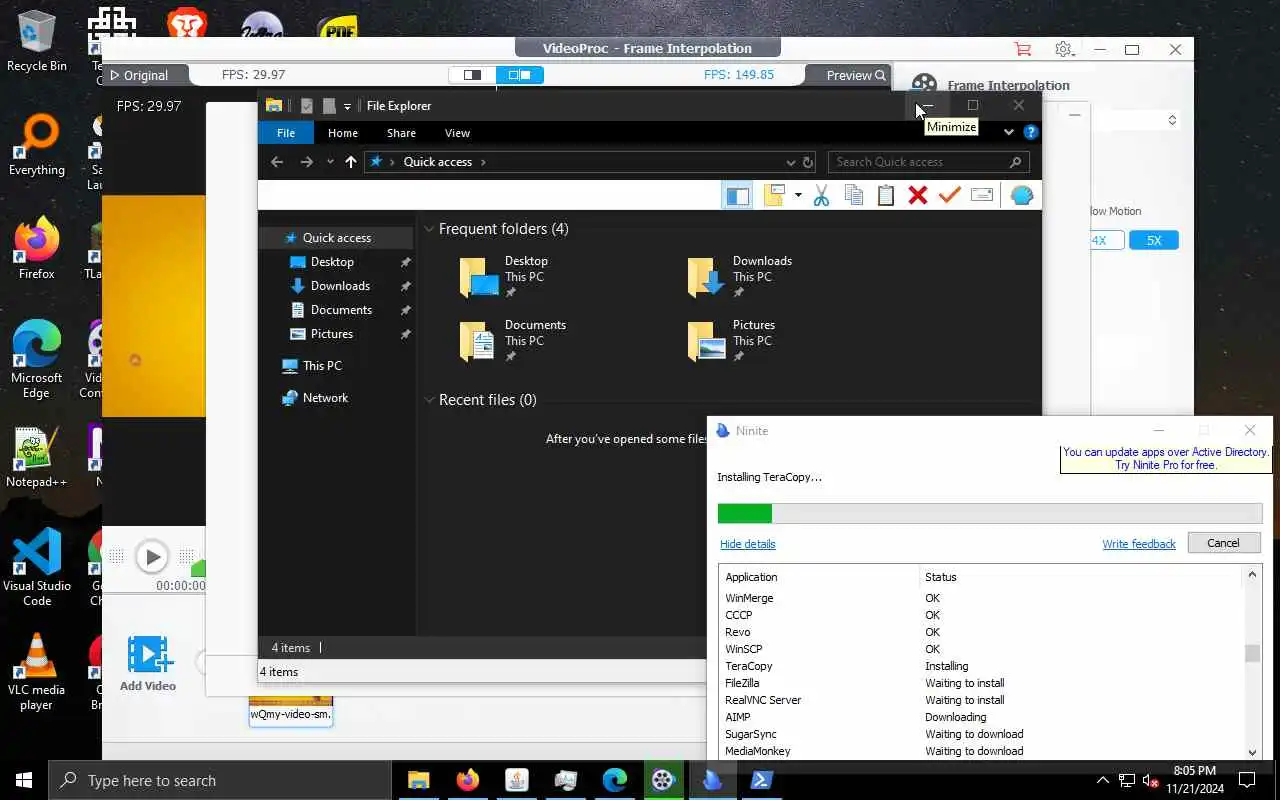Screen dimensions: 1280x800
Task: Refresh the Quick access address bar
Action: tap(808, 162)
